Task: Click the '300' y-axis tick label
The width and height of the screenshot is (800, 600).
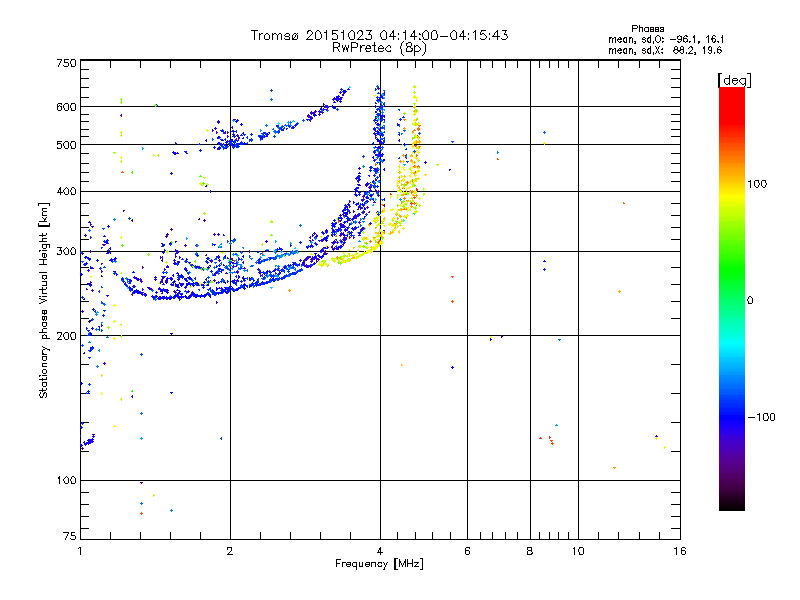Action: 66,252
